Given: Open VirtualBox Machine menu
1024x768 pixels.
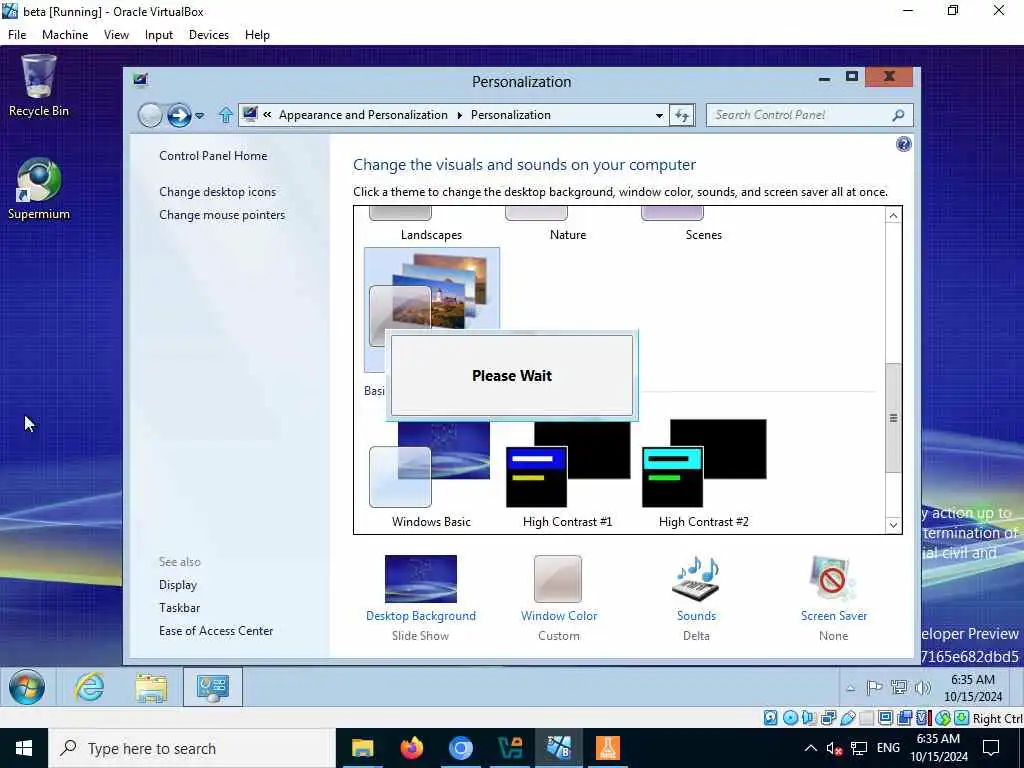Looking at the screenshot, I should point(65,35).
